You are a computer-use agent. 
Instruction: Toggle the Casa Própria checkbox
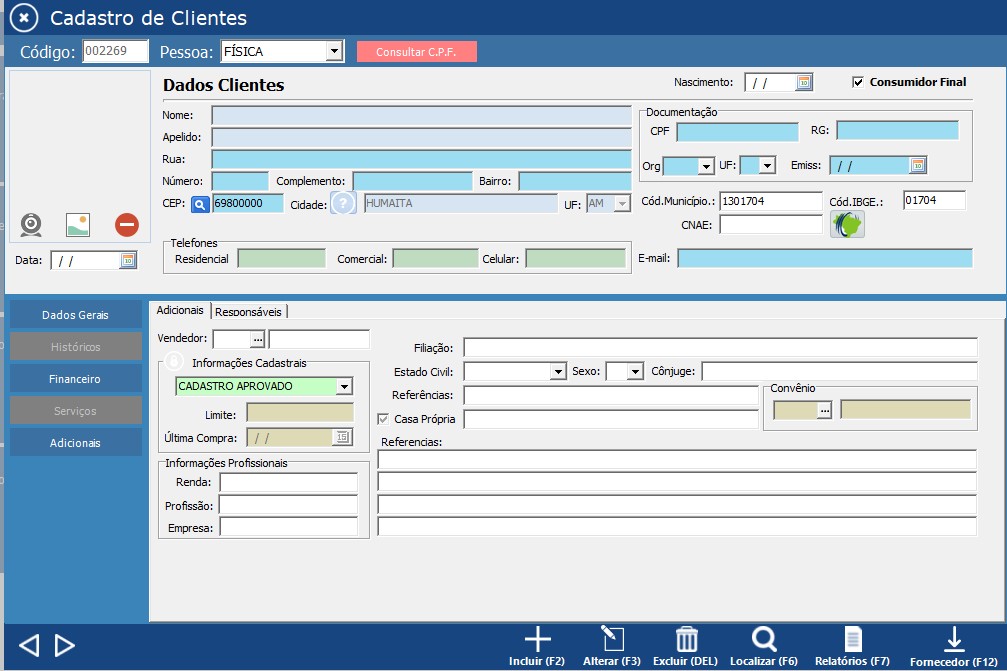click(383, 419)
